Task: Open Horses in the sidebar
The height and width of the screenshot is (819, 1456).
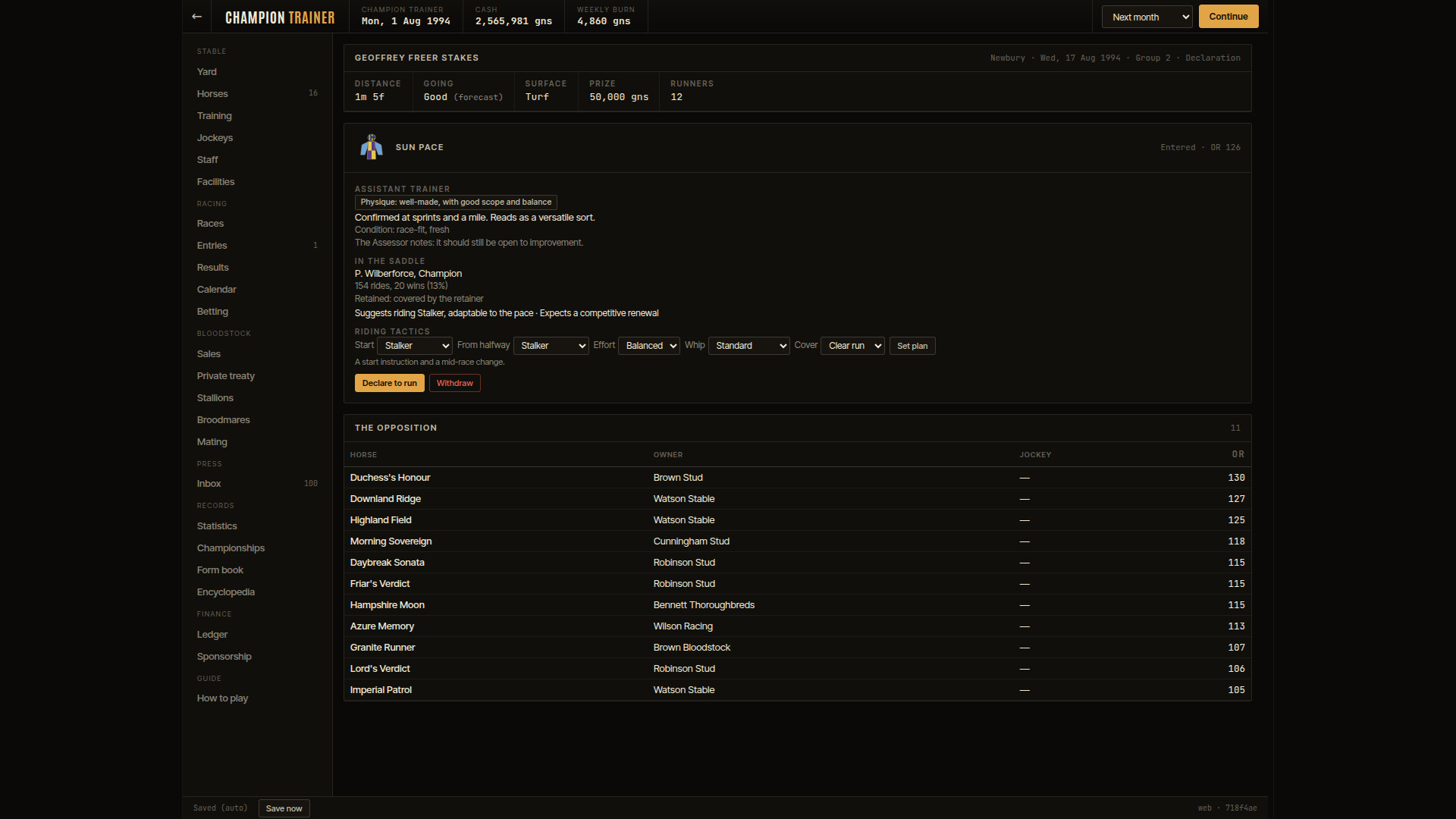Action: 257,94
